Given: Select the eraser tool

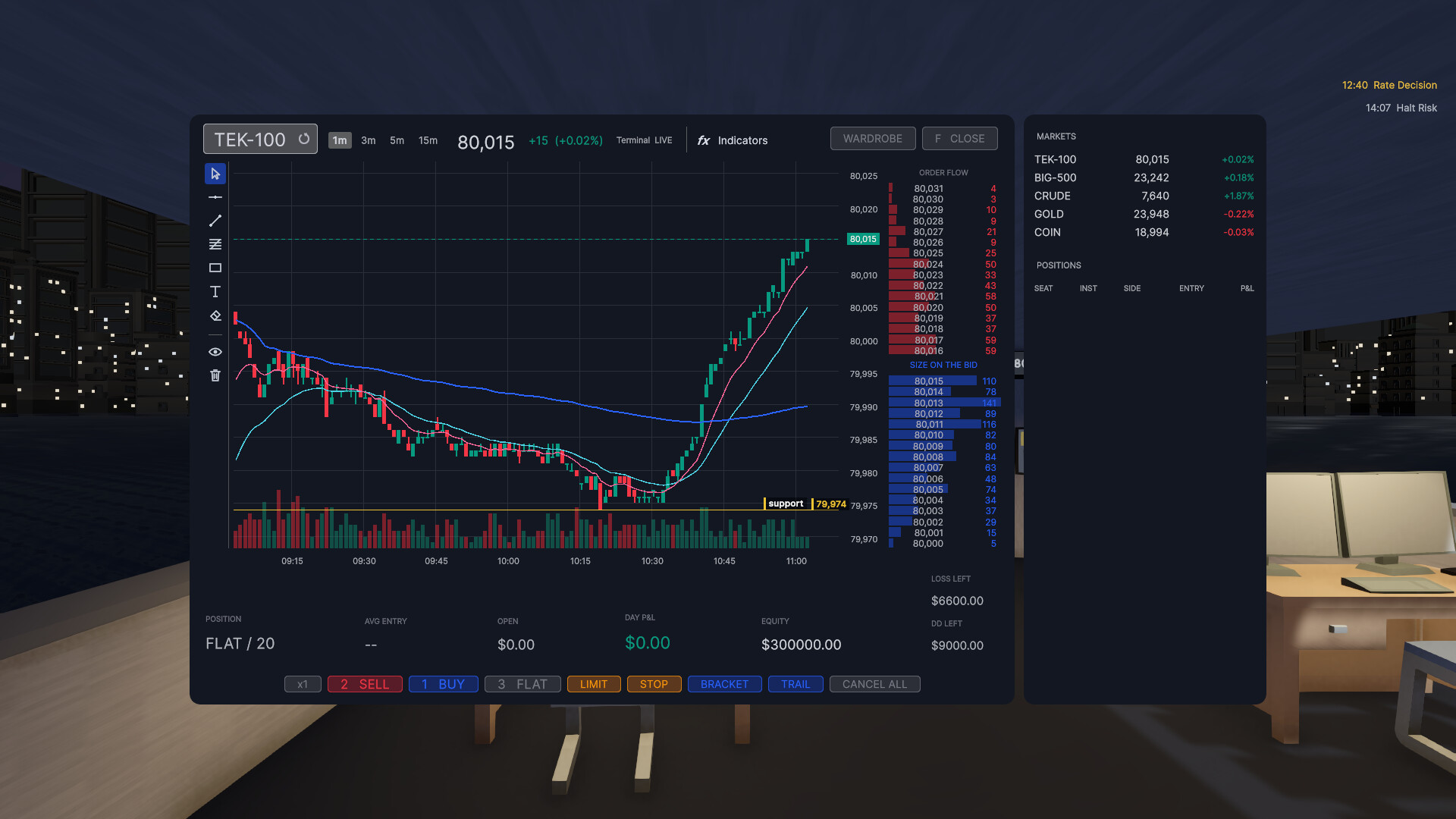Looking at the screenshot, I should pos(215,315).
